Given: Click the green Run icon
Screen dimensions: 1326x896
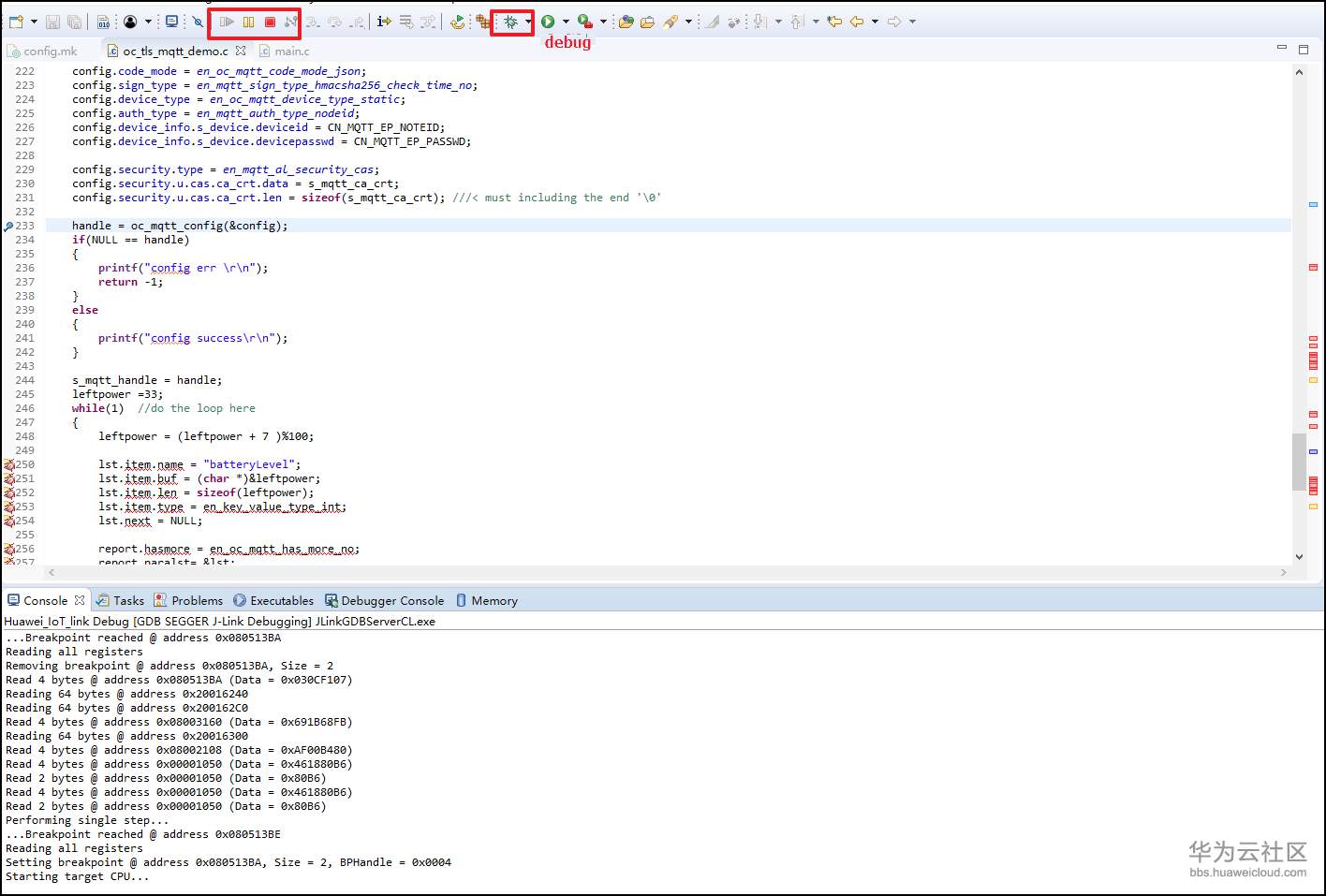Looking at the screenshot, I should [549, 21].
